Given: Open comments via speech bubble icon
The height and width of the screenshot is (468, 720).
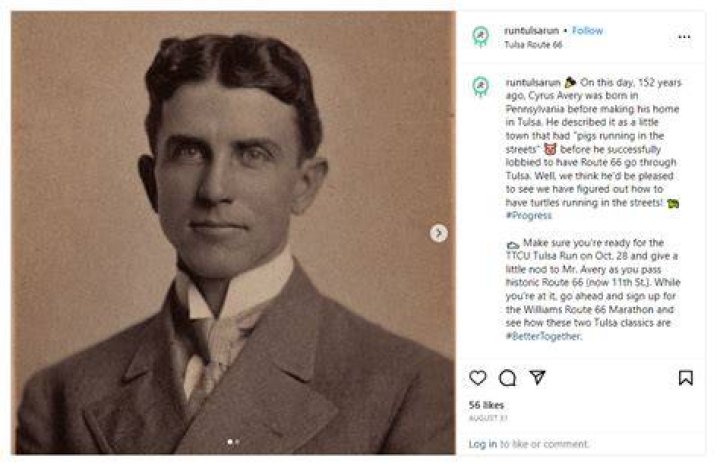Looking at the screenshot, I should [x=507, y=378].
